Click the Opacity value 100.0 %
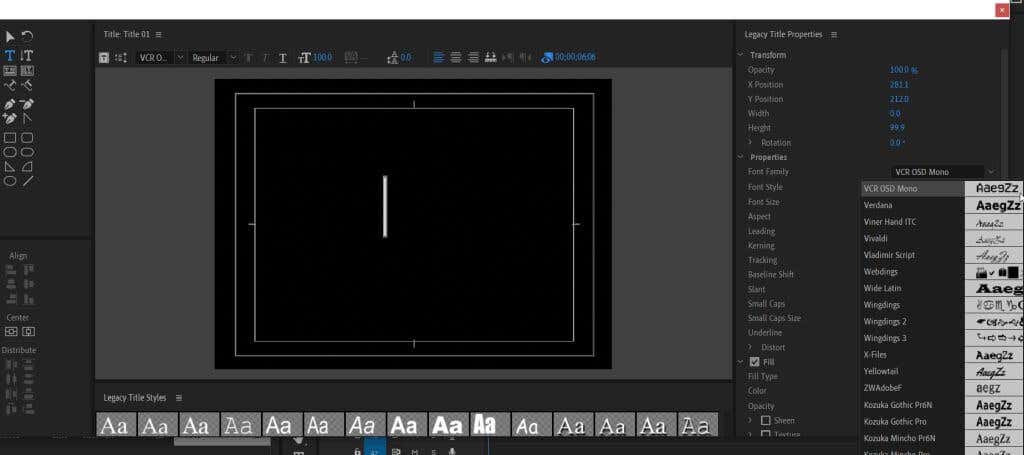 click(x=903, y=70)
